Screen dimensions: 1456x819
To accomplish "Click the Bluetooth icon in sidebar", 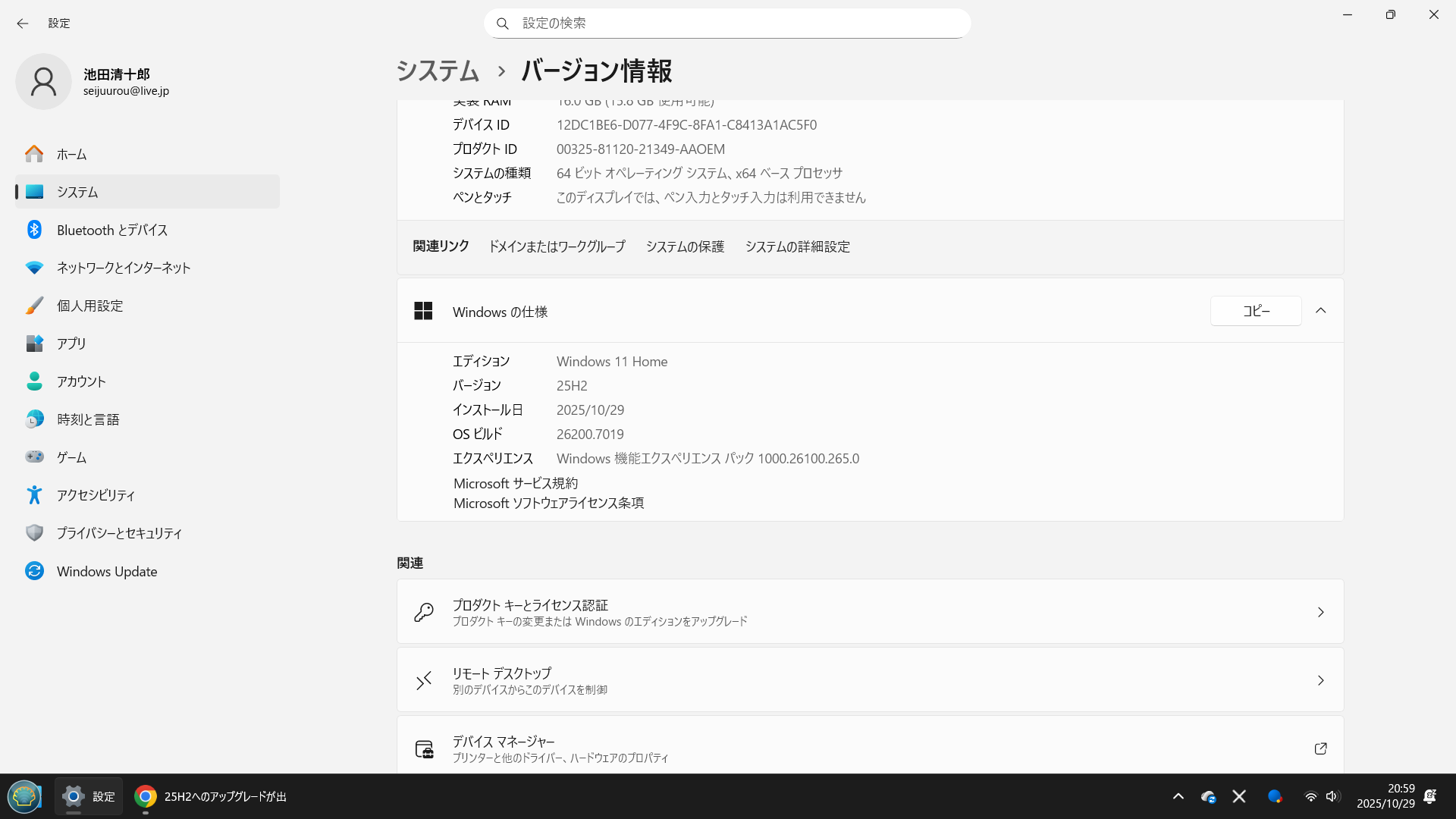I will 34,230.
